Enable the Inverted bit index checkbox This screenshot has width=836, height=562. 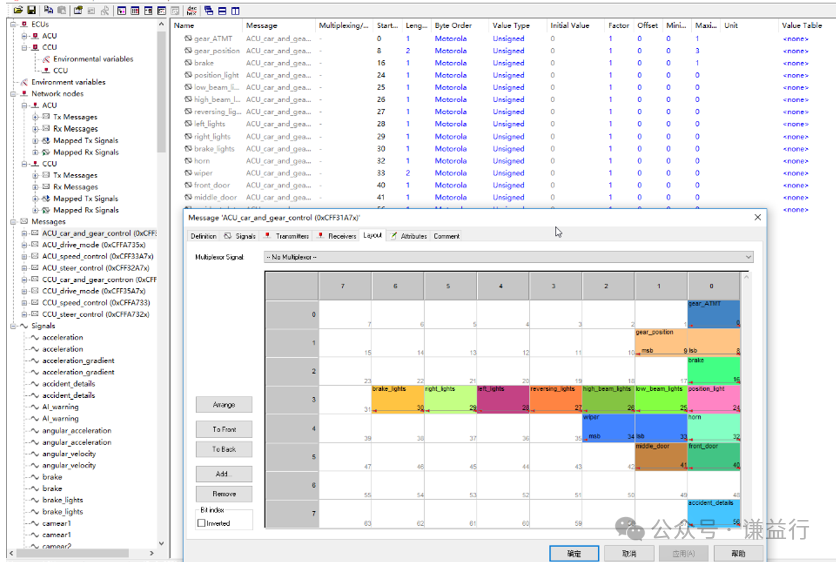[201, 523]
